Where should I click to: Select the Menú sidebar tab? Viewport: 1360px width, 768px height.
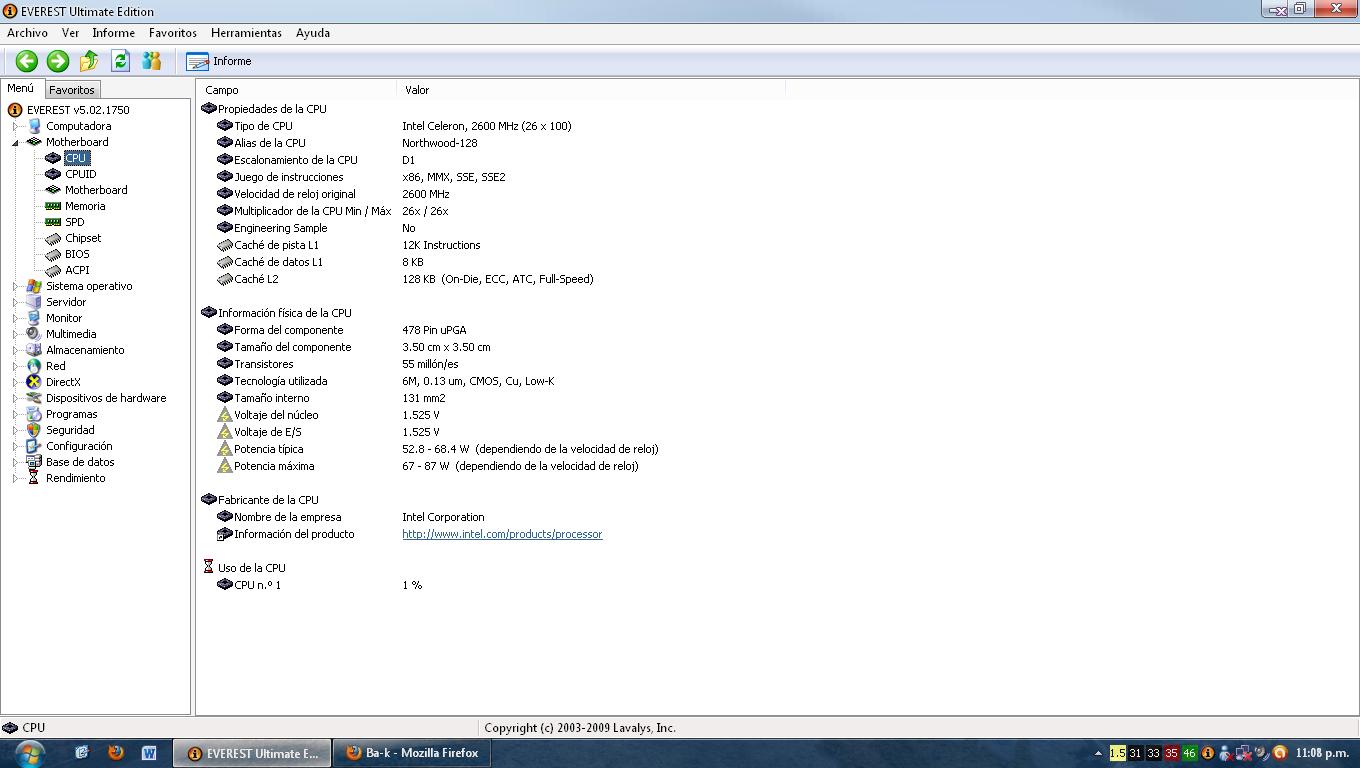21,88
